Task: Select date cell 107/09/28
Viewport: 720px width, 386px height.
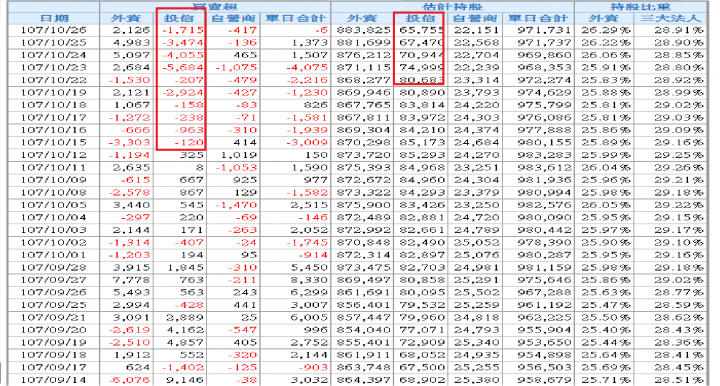Action: (53, 267)
